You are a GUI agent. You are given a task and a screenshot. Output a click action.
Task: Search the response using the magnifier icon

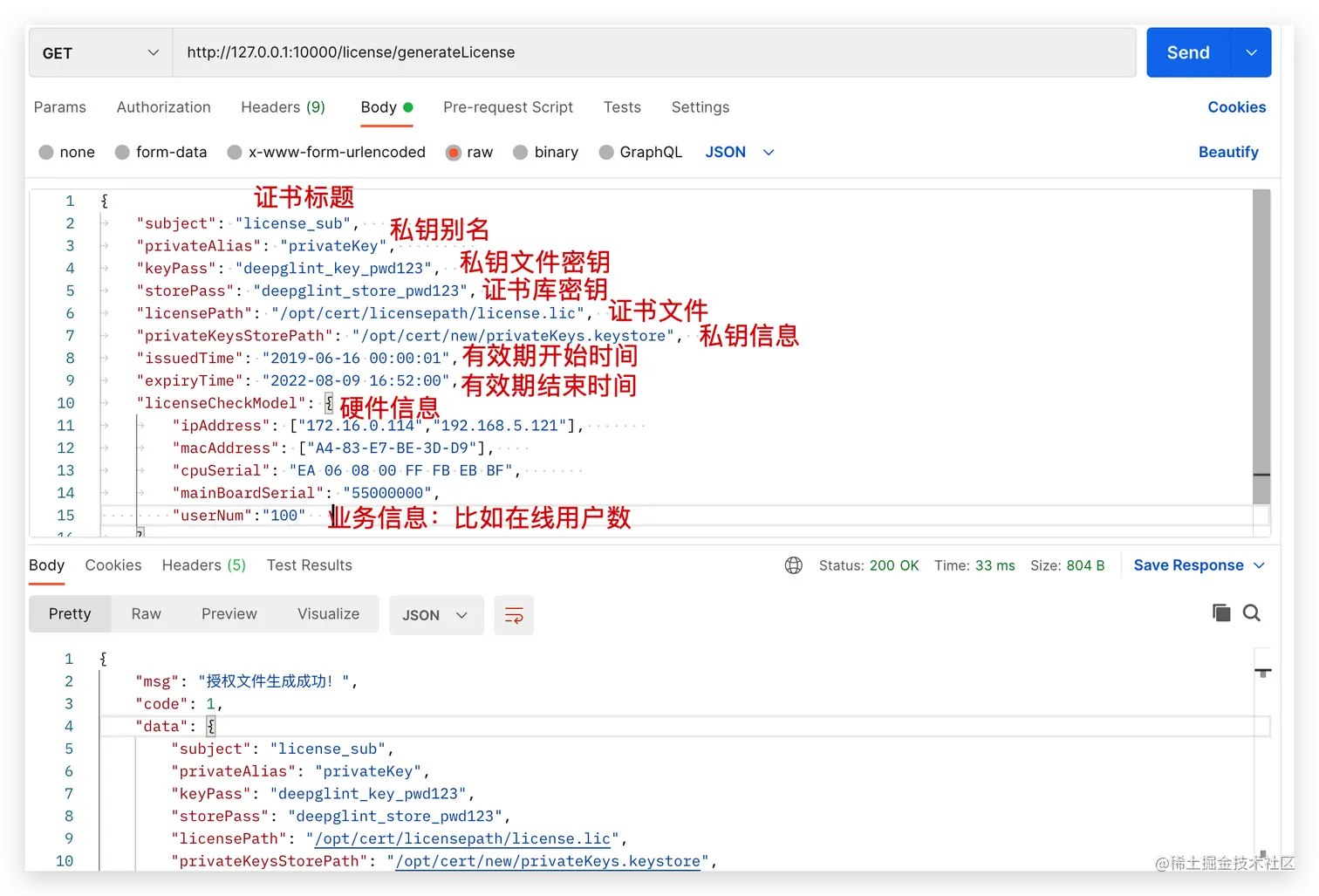1252,613
